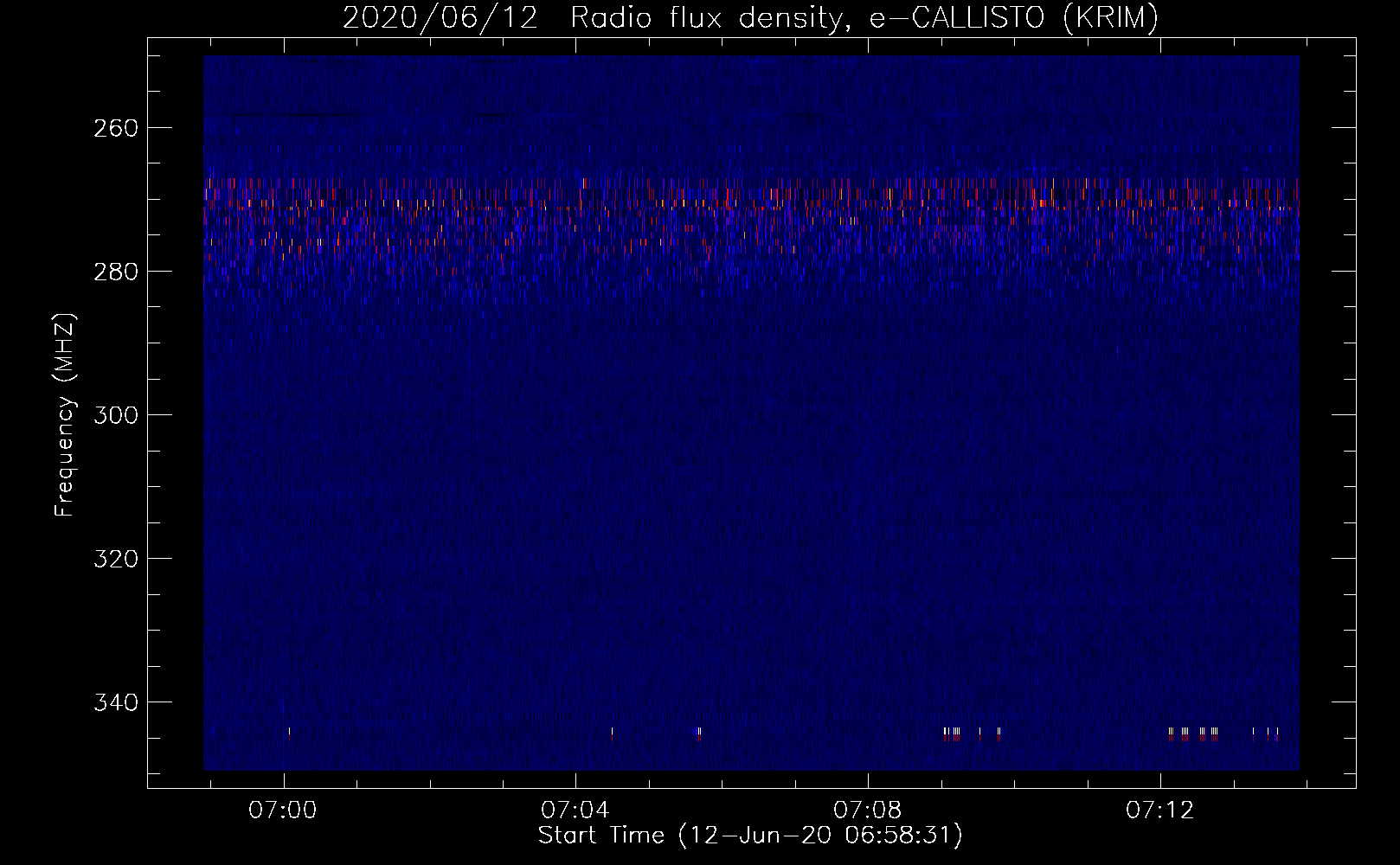Click the "Start Time (12-Jun-20 06:58:31)" label
Image resolution: width=1400 pixels, height=865 pixels.
tap(750, 836)
